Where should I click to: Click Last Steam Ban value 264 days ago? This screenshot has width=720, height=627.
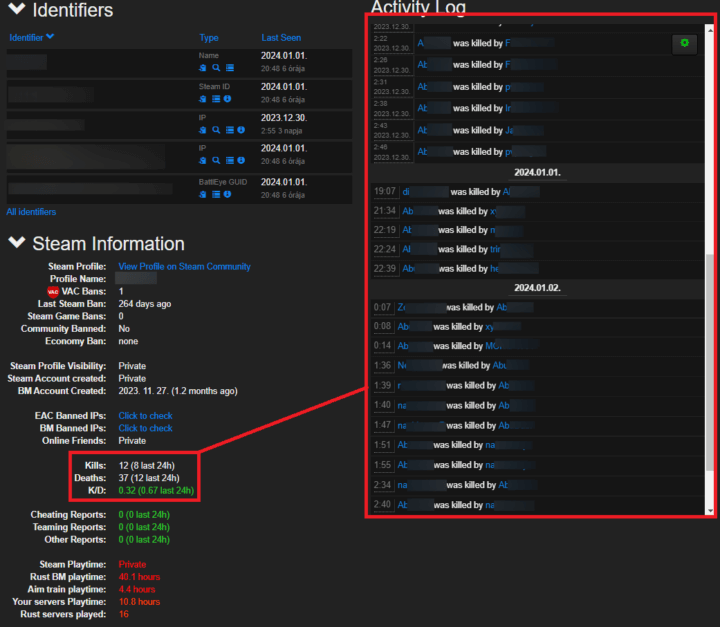pos(145,304)
